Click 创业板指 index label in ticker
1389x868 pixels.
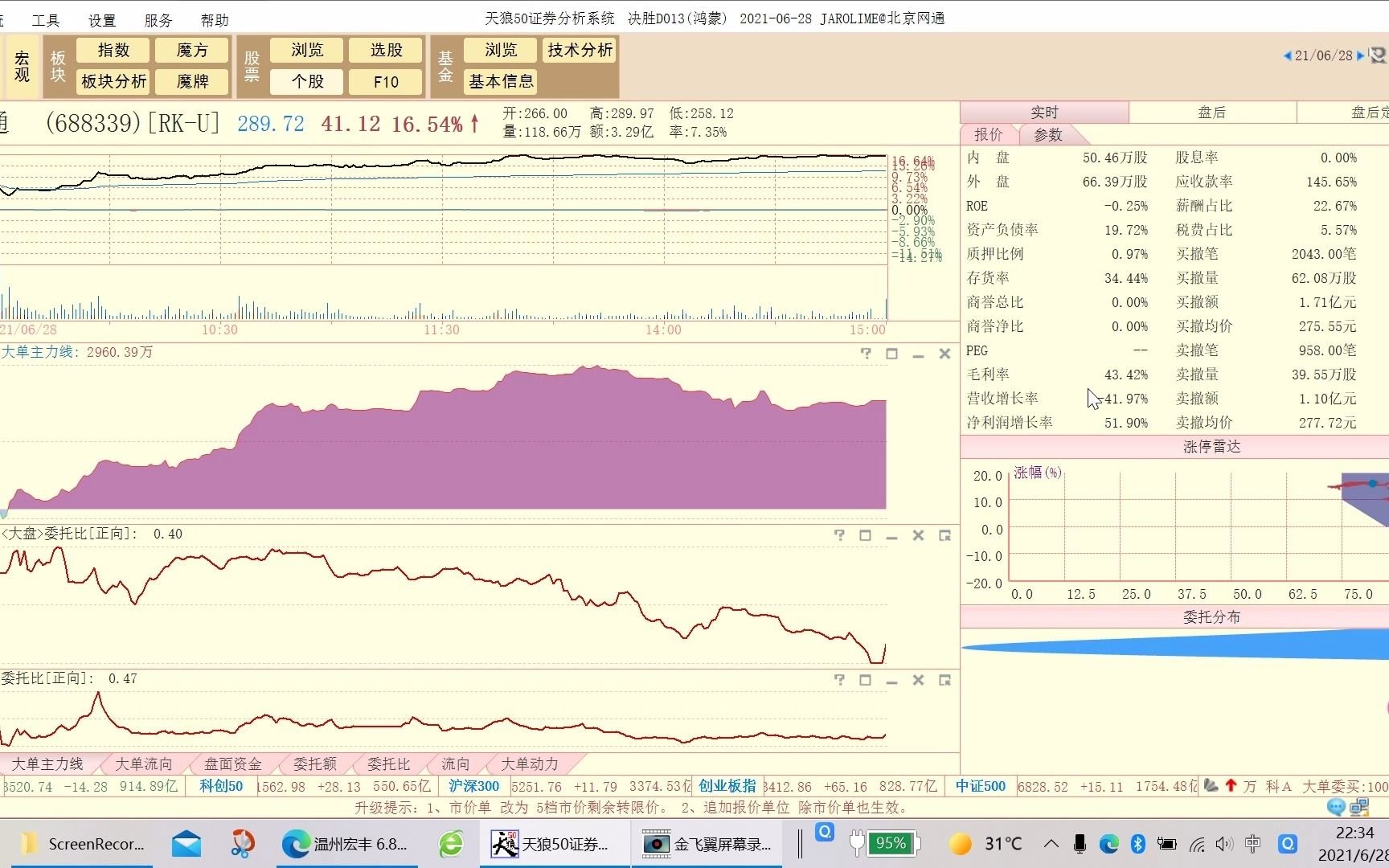coord(727,786)
